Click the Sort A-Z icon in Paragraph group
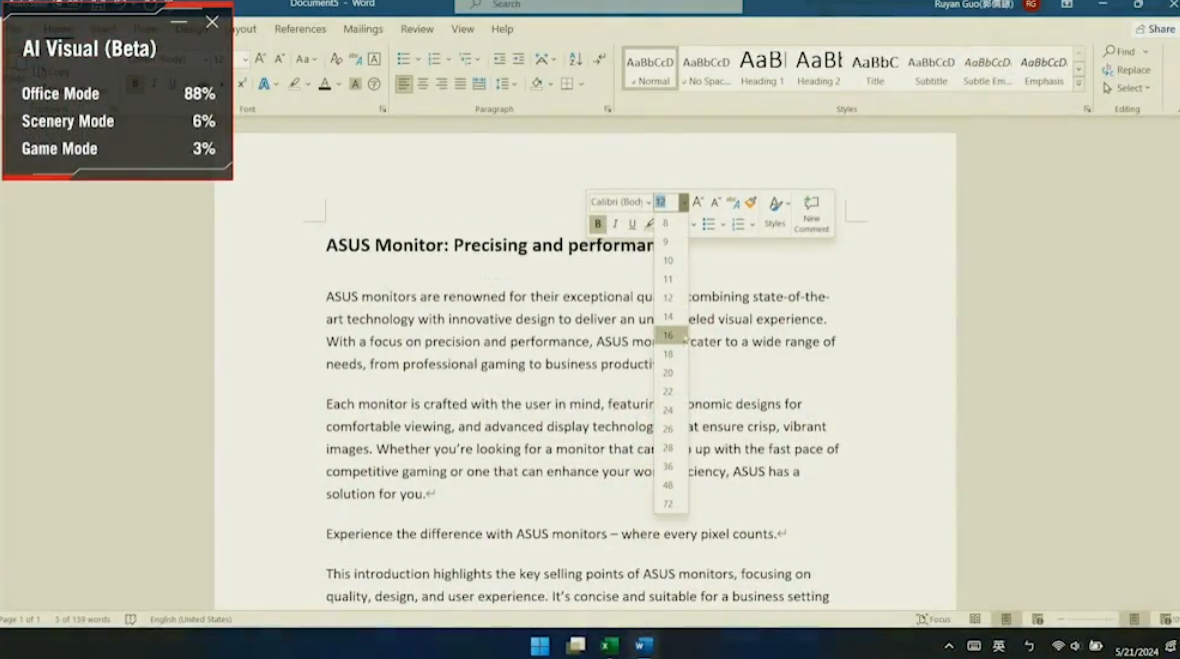Image resolution: width=1180 pixels, height=659 pixels. click(x=575, y=59)
